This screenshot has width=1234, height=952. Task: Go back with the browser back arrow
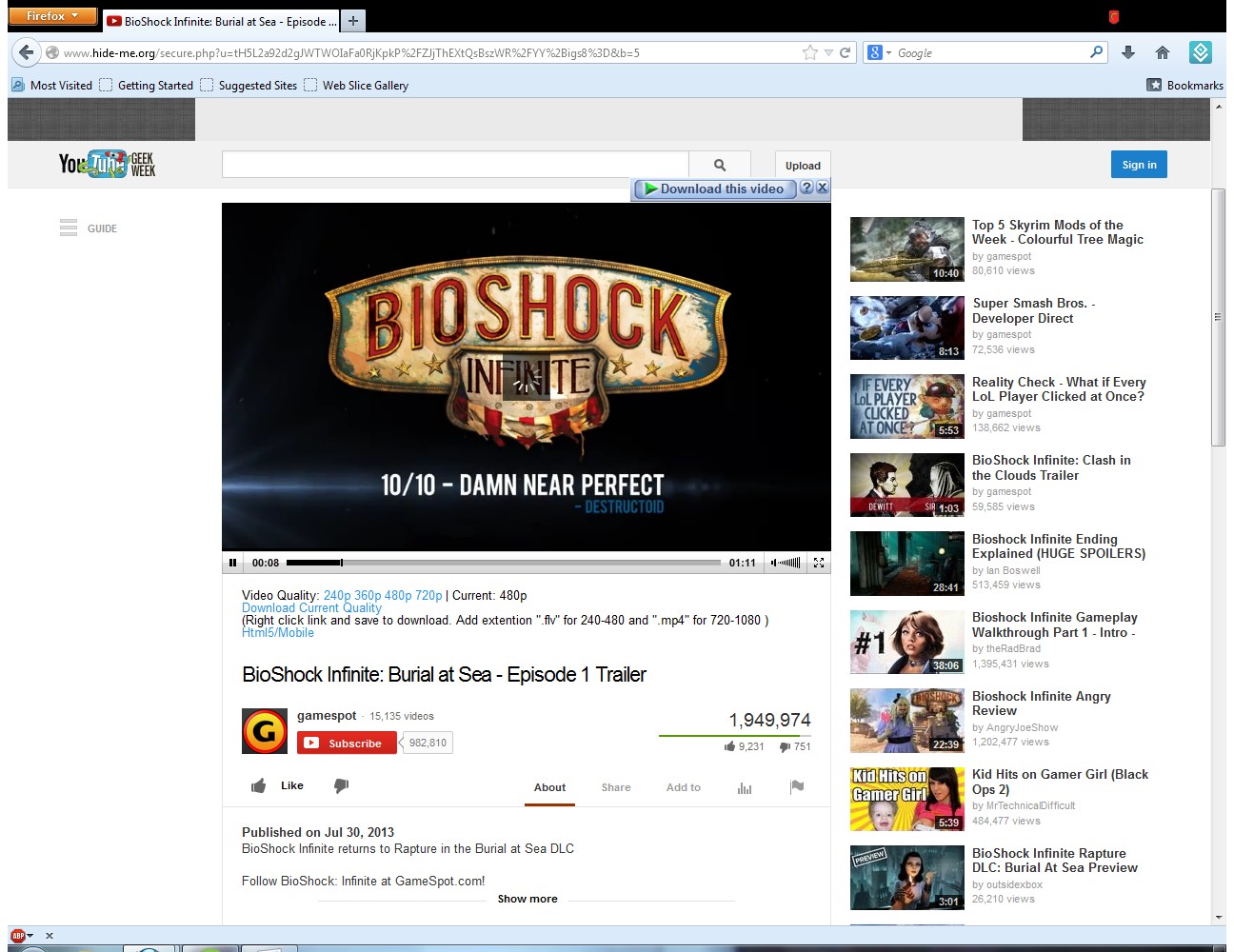[x=27, y=52]
